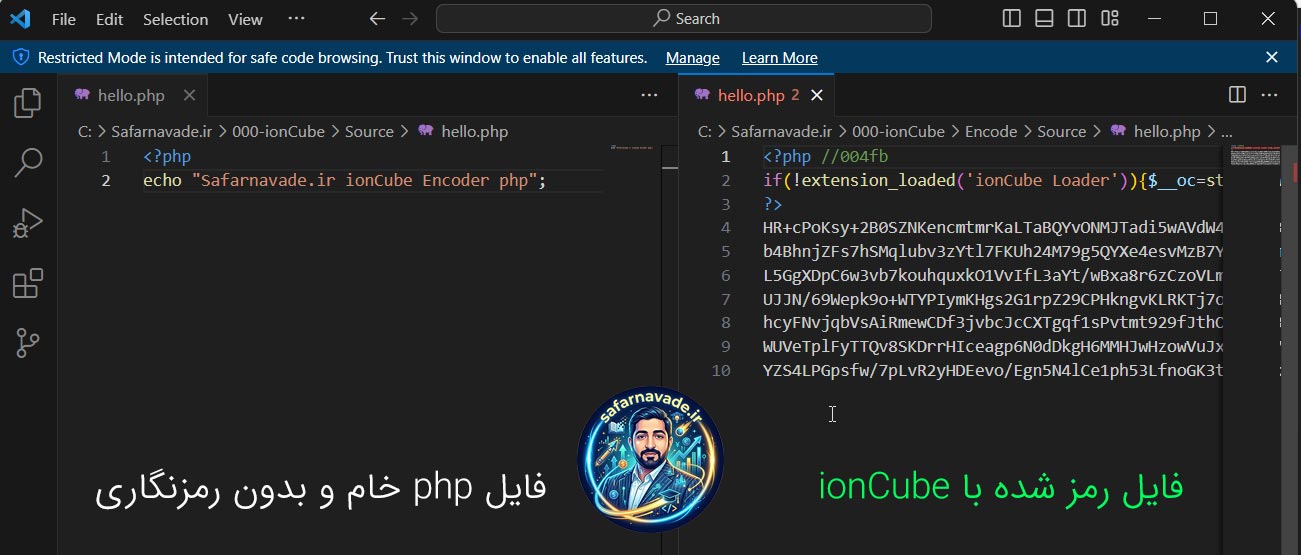Click hello.php in left breadcrumb
The height and width of the screenshot is (555, 1301).
475,131
